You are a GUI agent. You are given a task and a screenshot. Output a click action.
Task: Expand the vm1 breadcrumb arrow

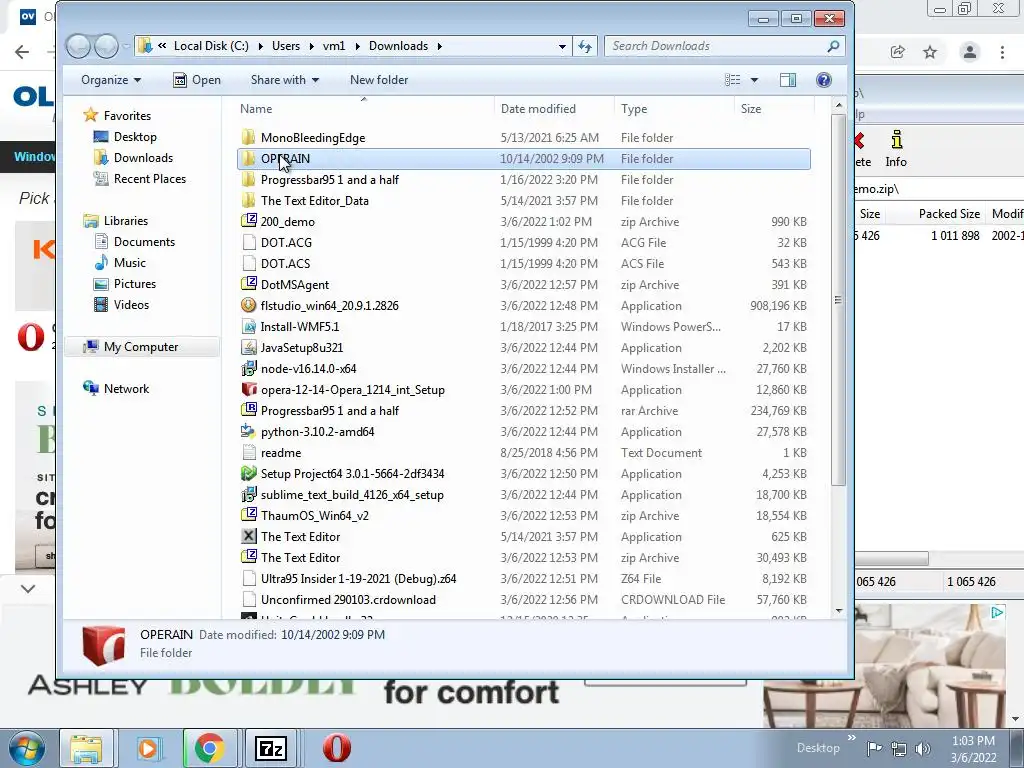point(357,46)
